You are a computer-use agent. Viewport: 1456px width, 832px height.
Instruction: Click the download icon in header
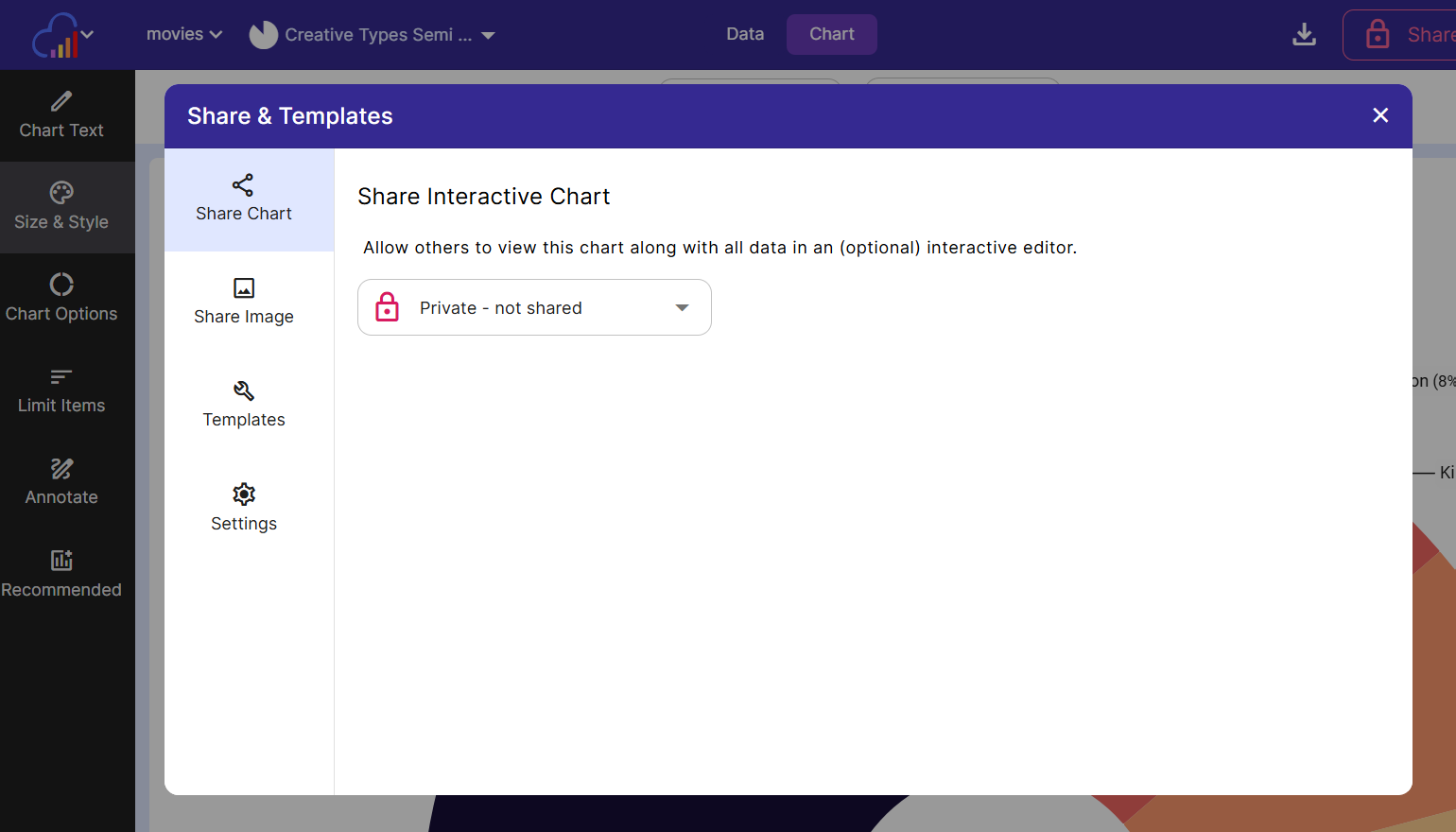pyautogui.click(x=1304, y=35)
